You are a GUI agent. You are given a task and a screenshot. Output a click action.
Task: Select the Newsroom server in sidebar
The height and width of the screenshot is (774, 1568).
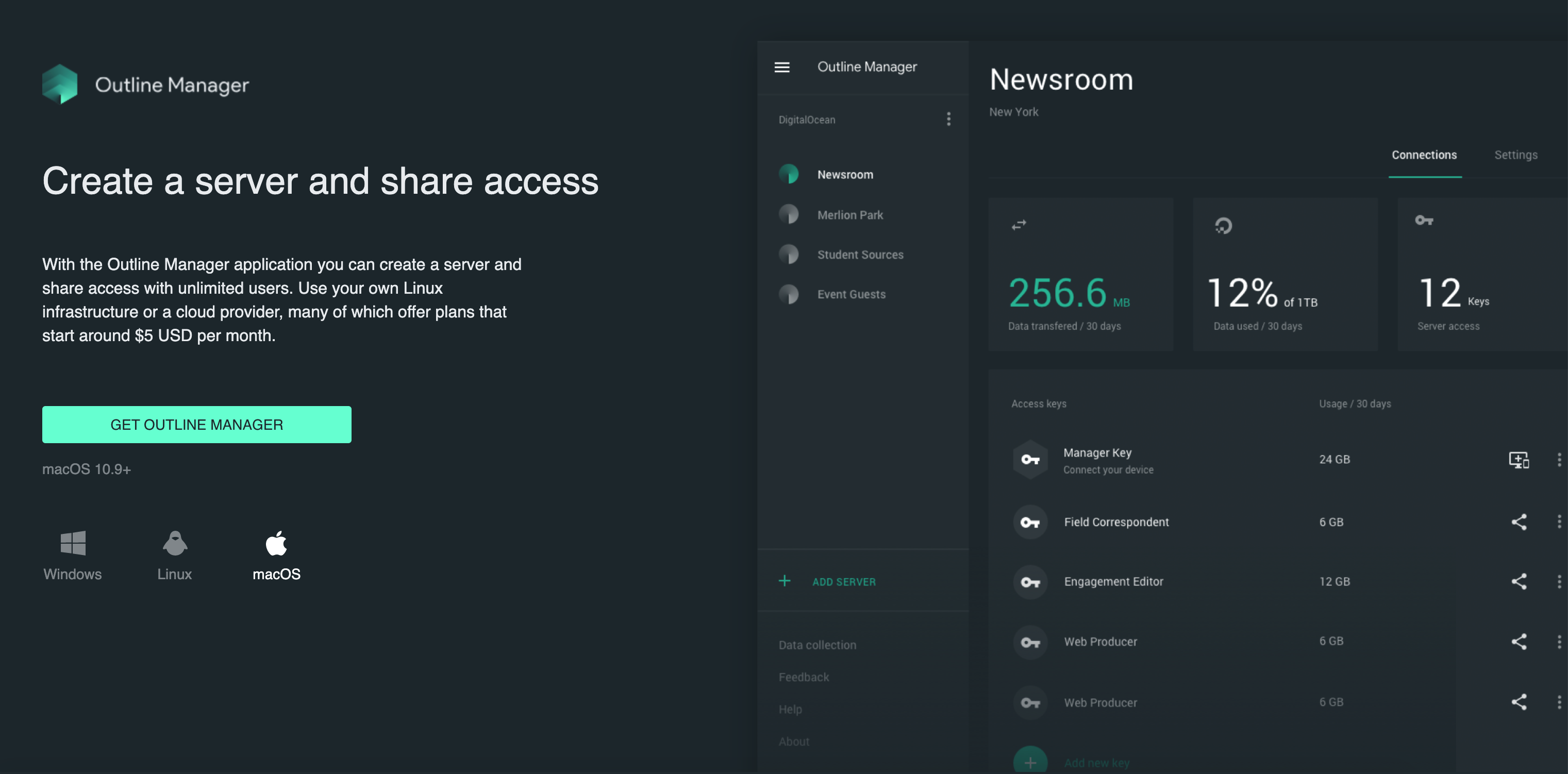coord(845,175)
